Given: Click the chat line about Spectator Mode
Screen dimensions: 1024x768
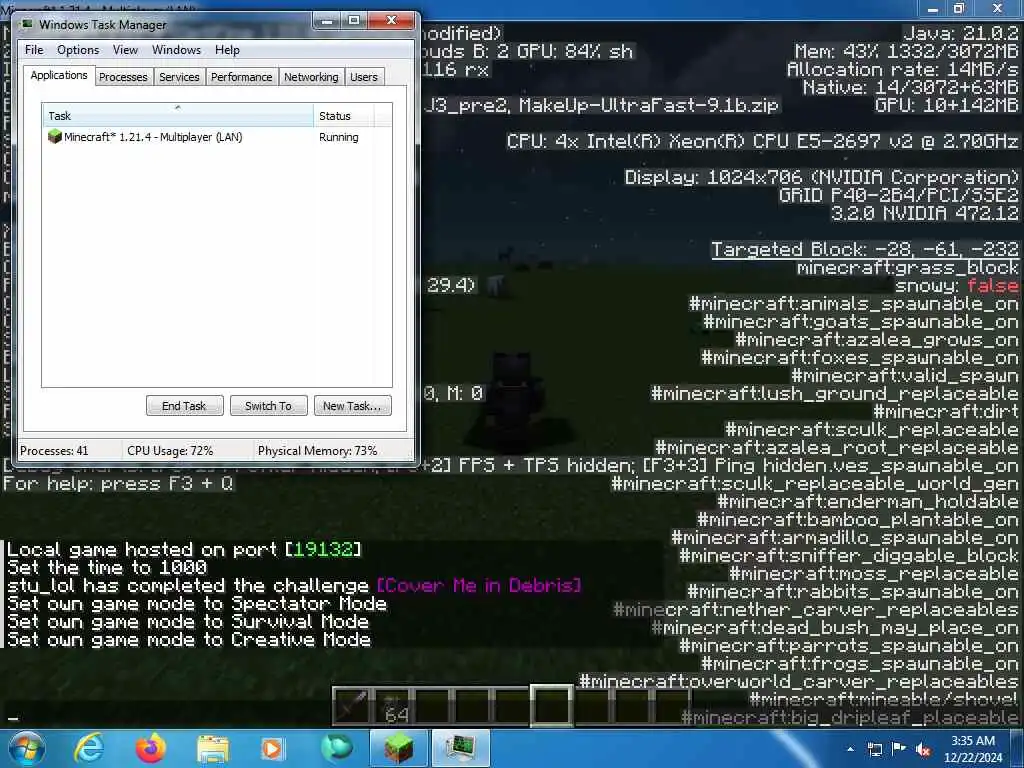Looking at the screenshot, I should click(x=197, y=603).
